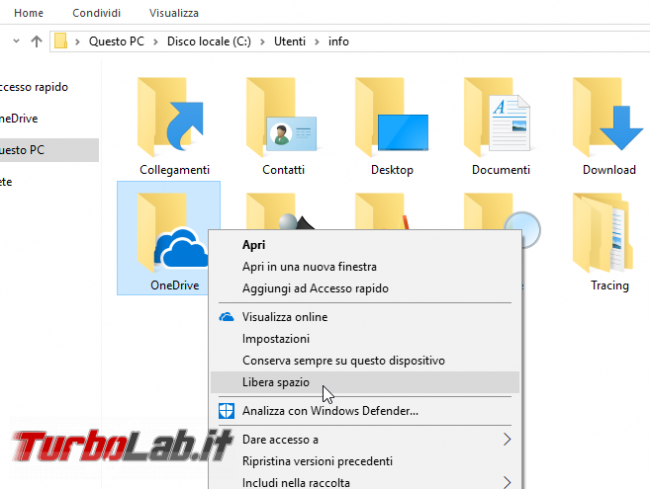Expand chevron after Questo PC in path
This screenshot has width=650, height=489.
(155, 42)
